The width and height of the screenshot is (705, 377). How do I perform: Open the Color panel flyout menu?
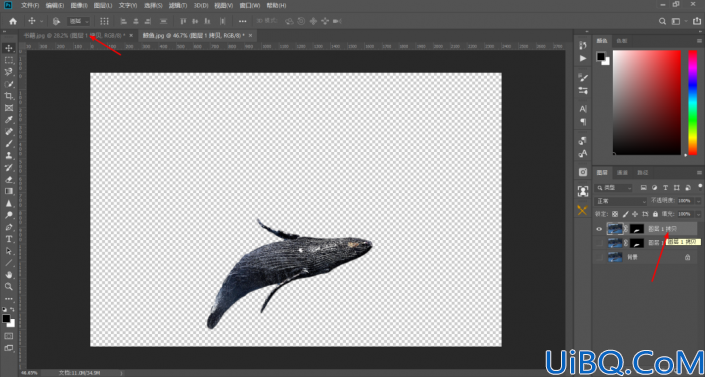(700, 40)
